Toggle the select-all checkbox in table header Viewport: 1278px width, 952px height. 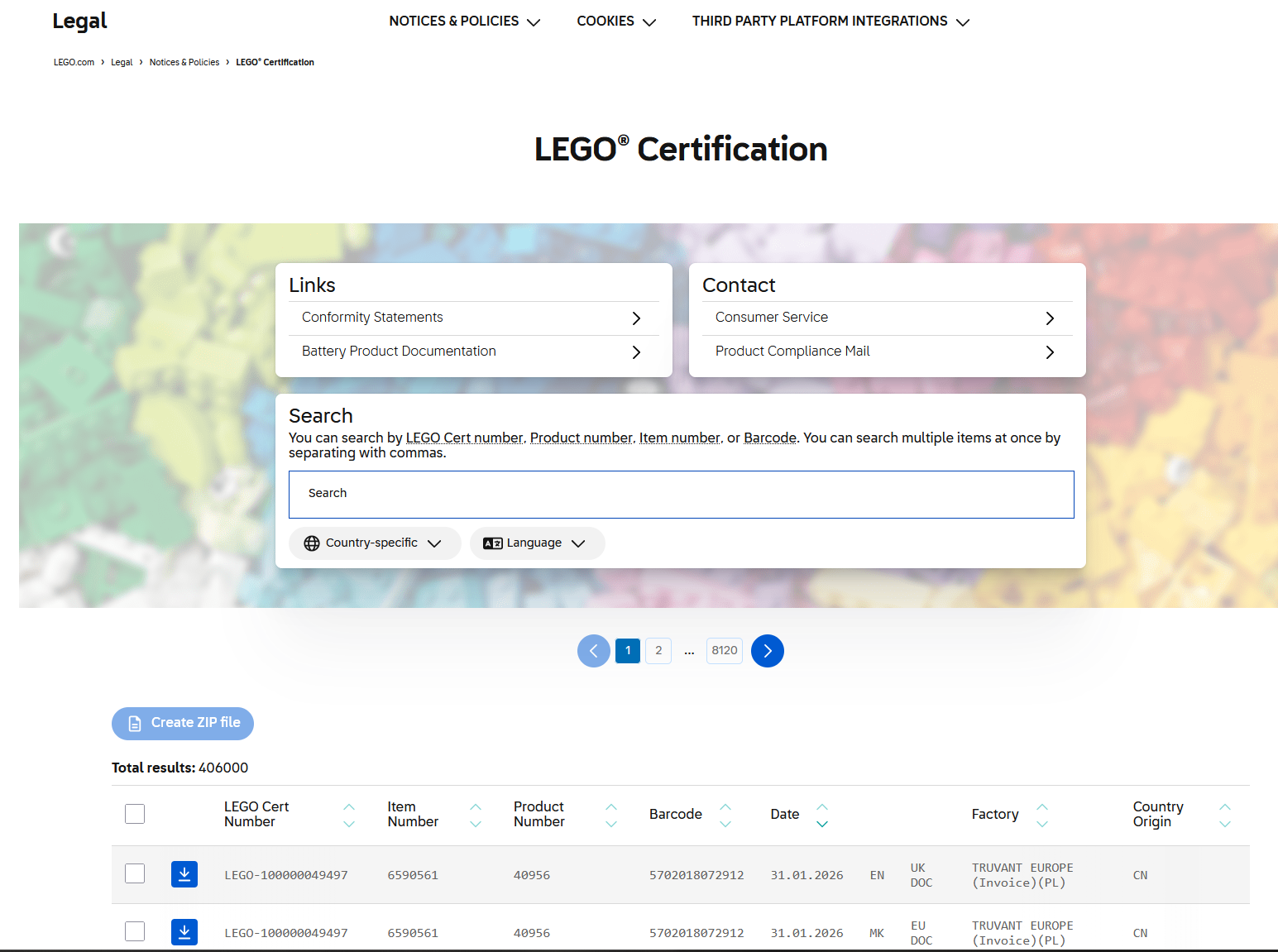click(135, 814)
